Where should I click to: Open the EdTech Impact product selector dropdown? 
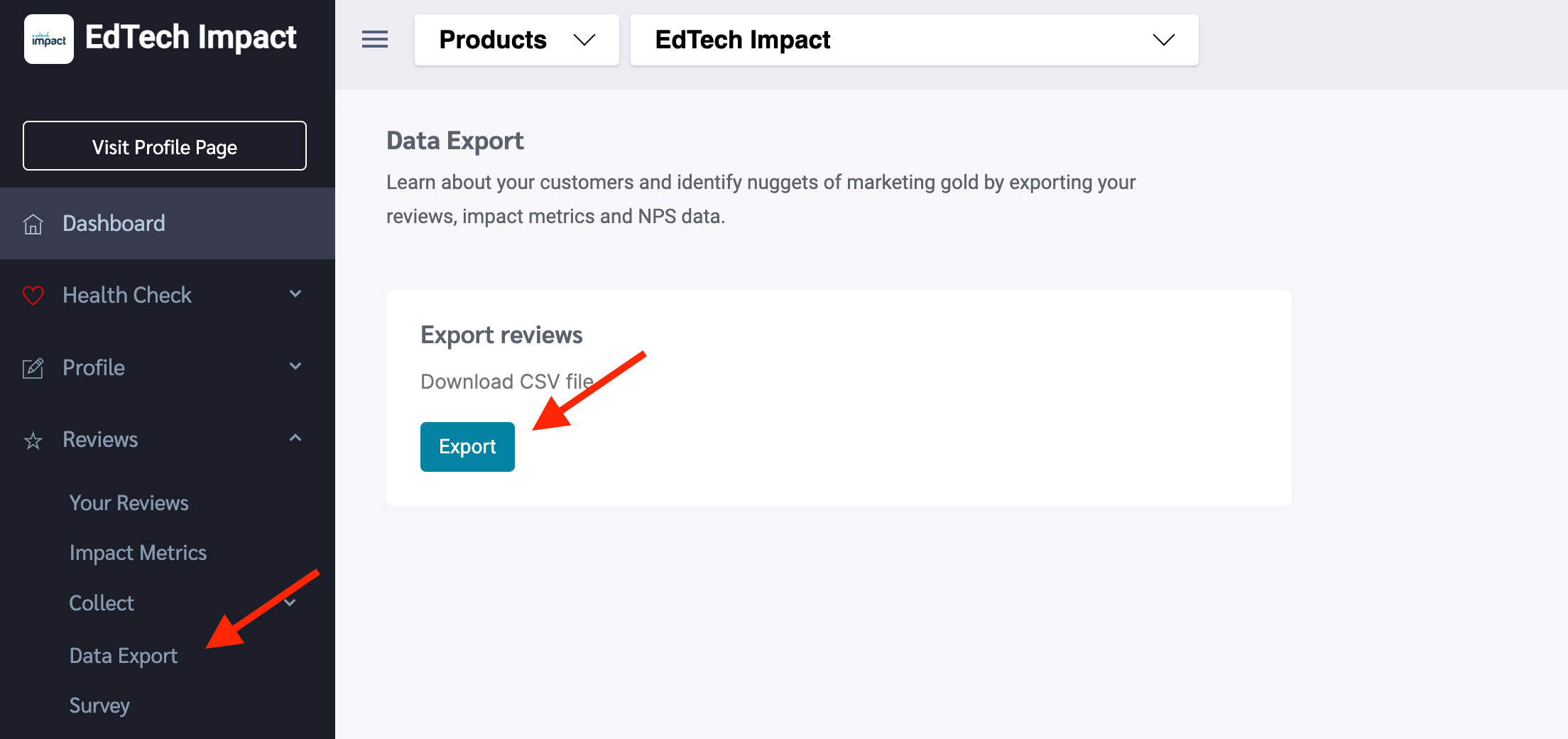tap(914, 40)
